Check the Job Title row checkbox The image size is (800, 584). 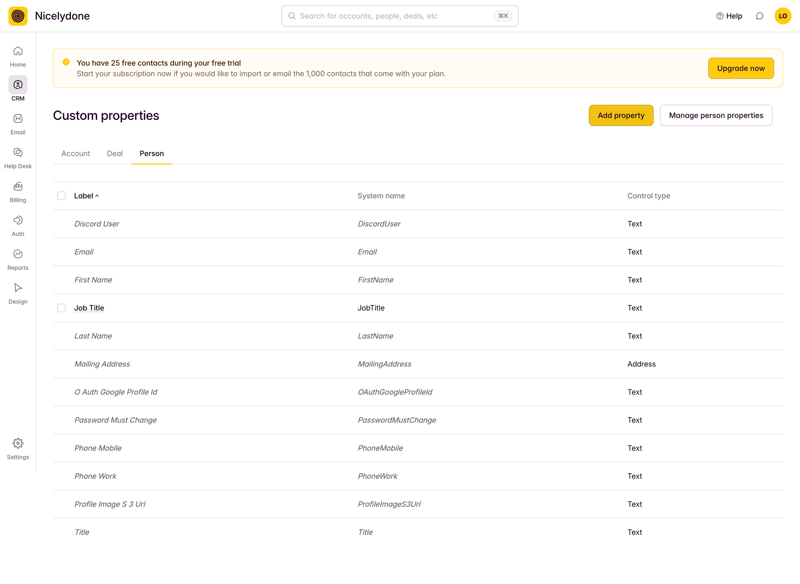(x=61, y=308)
